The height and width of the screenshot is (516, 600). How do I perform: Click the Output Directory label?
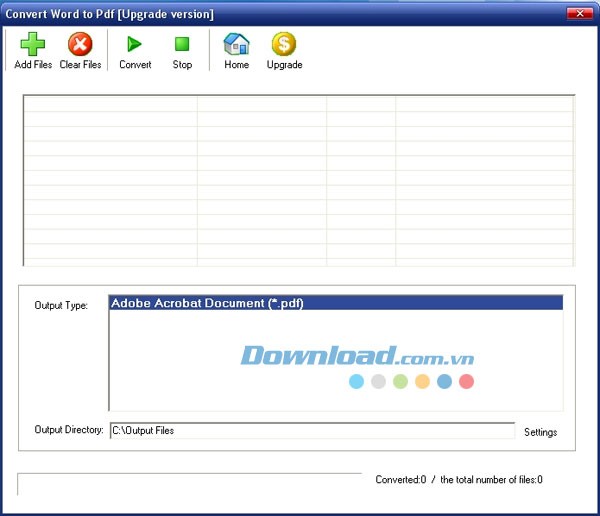click(x=69, y=430)
